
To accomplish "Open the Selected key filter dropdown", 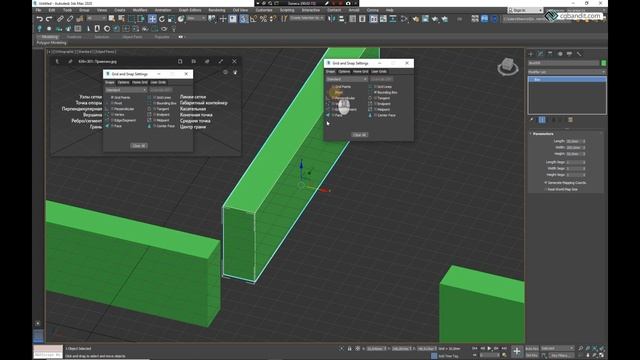I will tap(557, 348).
